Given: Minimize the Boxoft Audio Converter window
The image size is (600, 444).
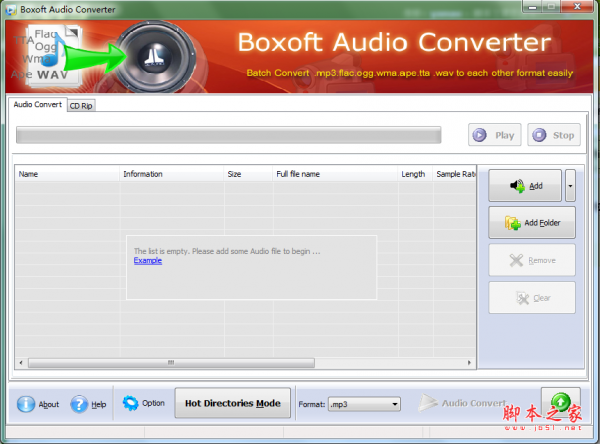Looking at the screenshot, I should (x=532, y=7).
